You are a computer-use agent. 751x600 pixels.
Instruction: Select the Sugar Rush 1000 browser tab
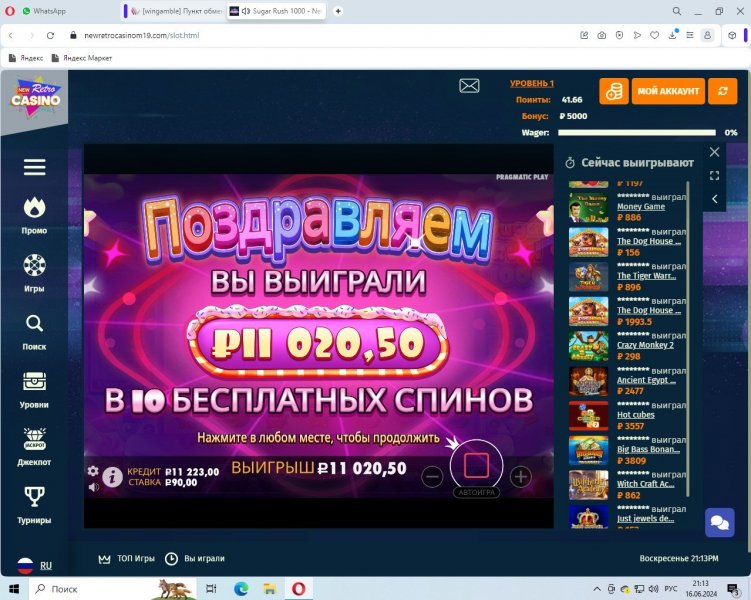pyautogui.click(x=277, y=11)
